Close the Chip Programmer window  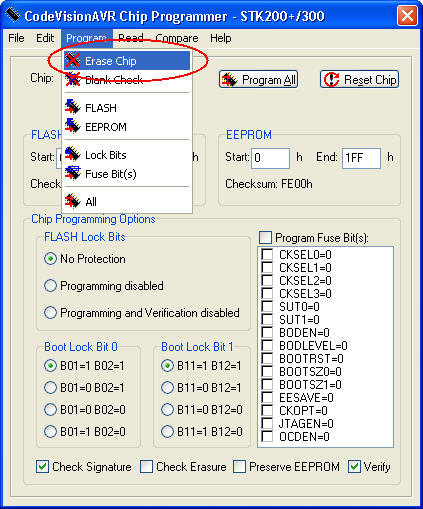407,15
